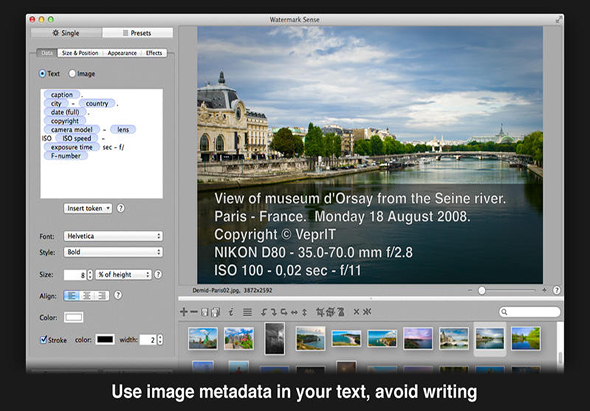Click the 'lens' token
The width and height of the screenshot is (590, 411).
click(x=123, y=129)
